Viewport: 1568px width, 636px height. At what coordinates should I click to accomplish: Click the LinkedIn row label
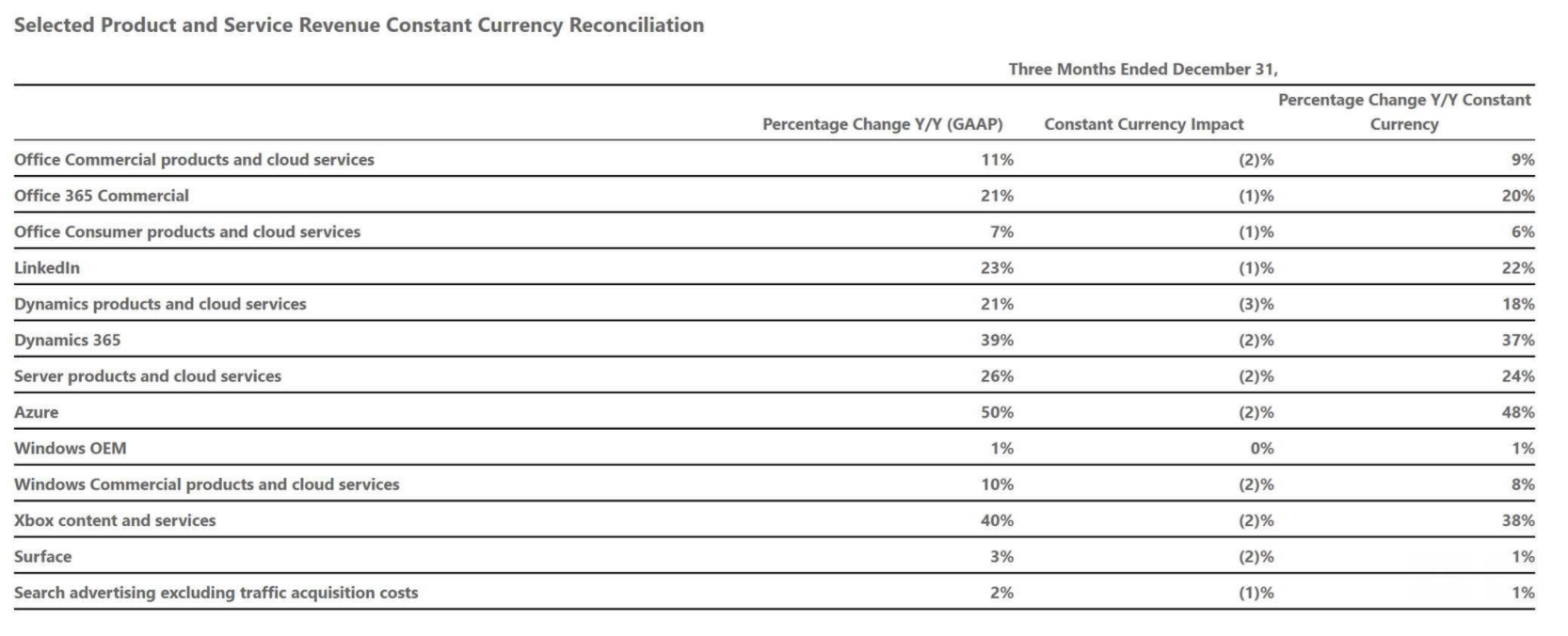click(x=47, y=268)
